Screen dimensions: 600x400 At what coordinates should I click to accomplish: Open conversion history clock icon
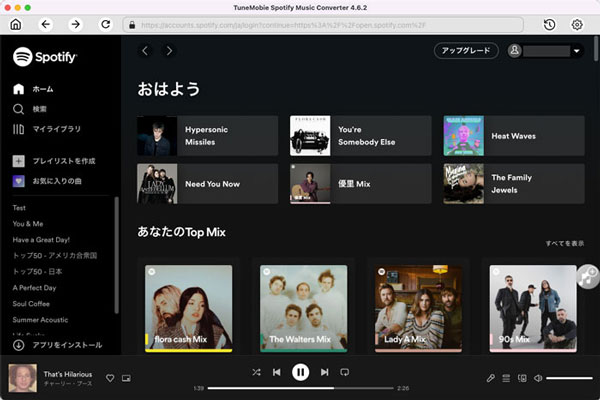(549, 25)
